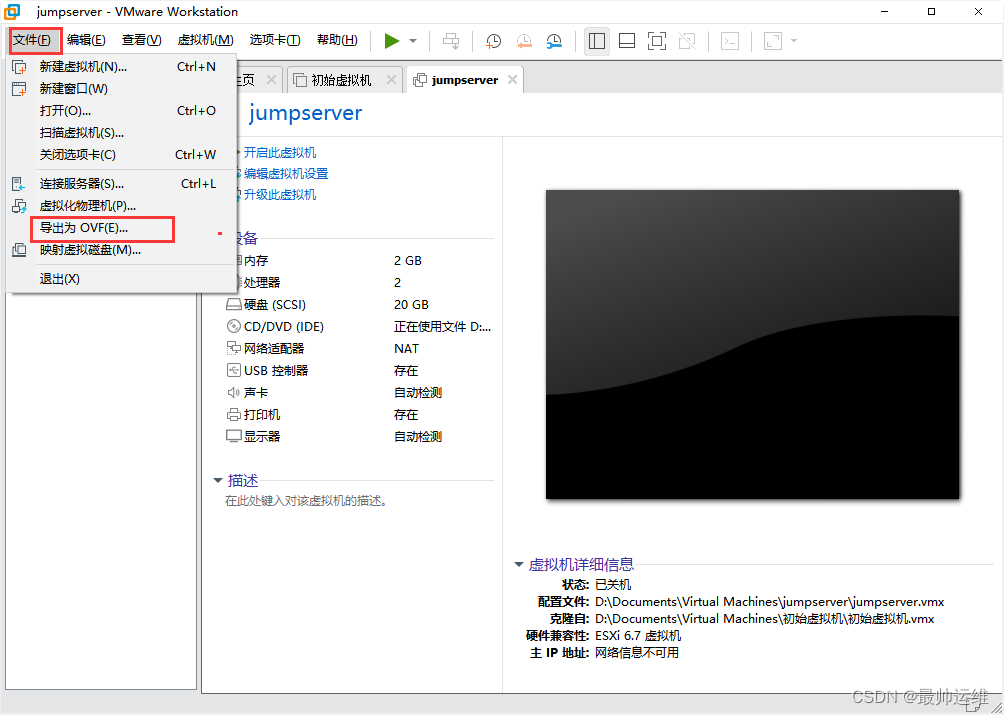Click the 2 GB memory value
The image size is (1004, 715).
pos(408,261)
